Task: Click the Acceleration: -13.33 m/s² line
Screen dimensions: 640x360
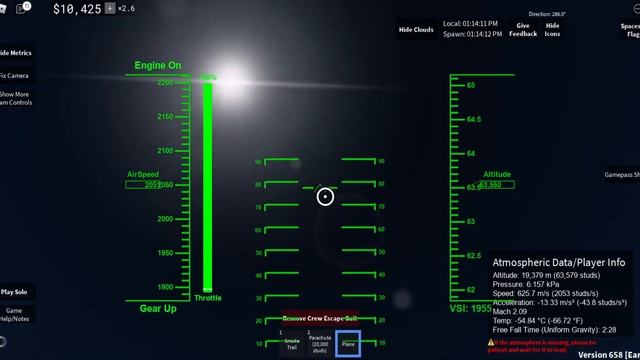Action: click(x=560, y=302)
